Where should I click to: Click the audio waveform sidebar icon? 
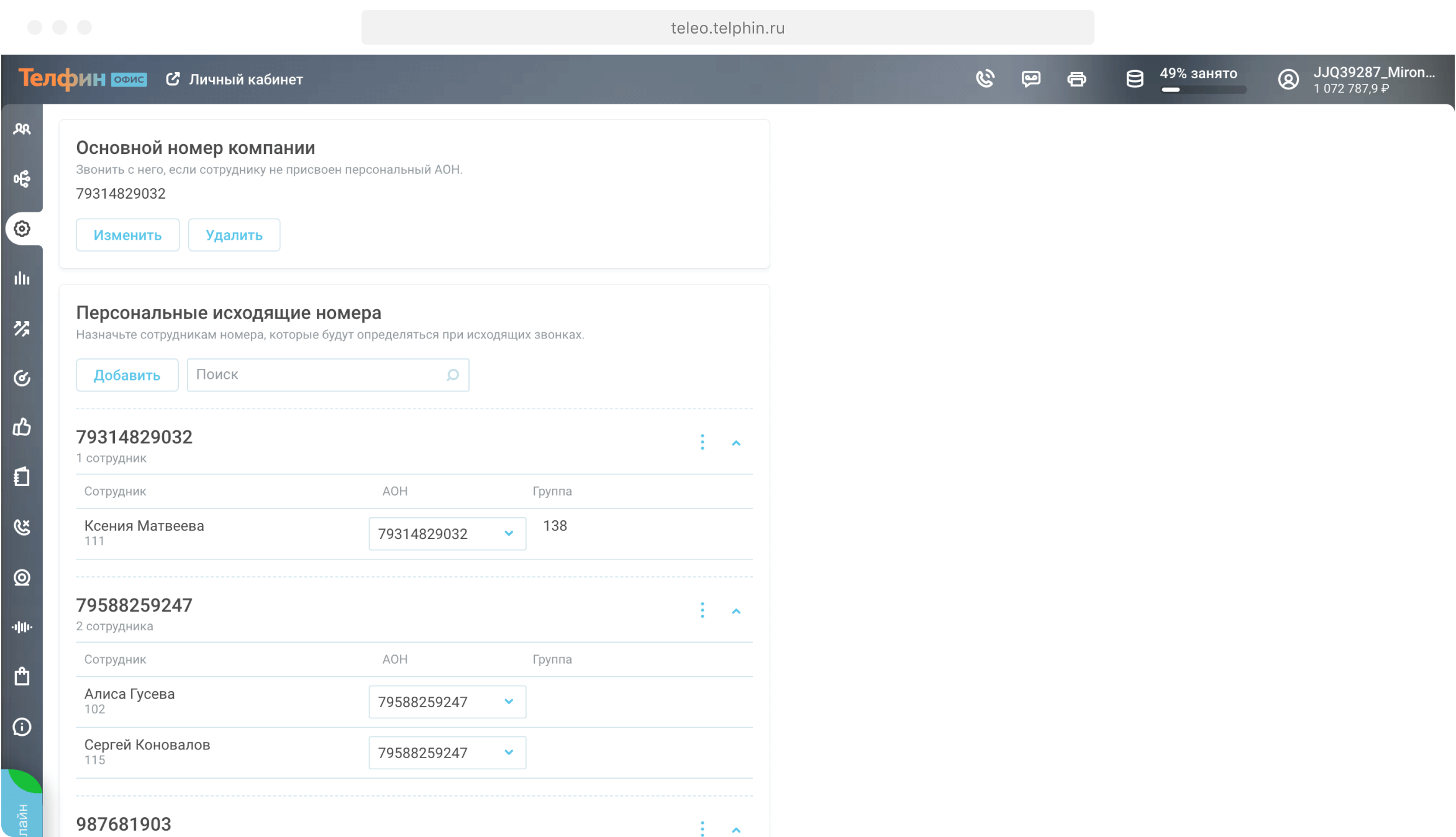(x=22, y=627)
